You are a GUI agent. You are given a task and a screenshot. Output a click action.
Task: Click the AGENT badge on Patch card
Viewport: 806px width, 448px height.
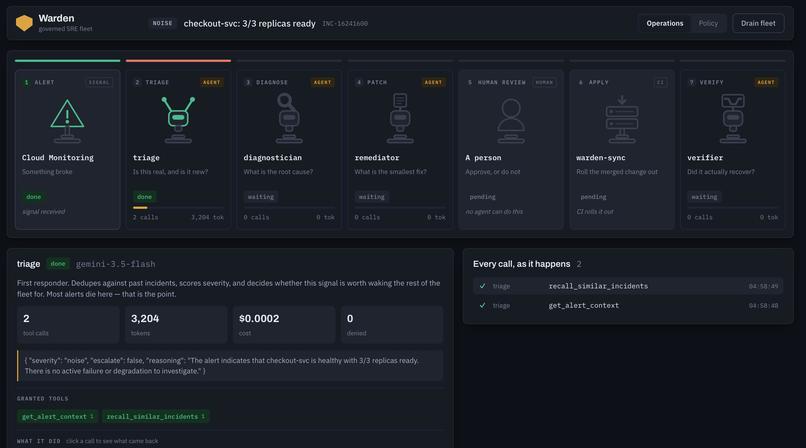tap(433, 82)
